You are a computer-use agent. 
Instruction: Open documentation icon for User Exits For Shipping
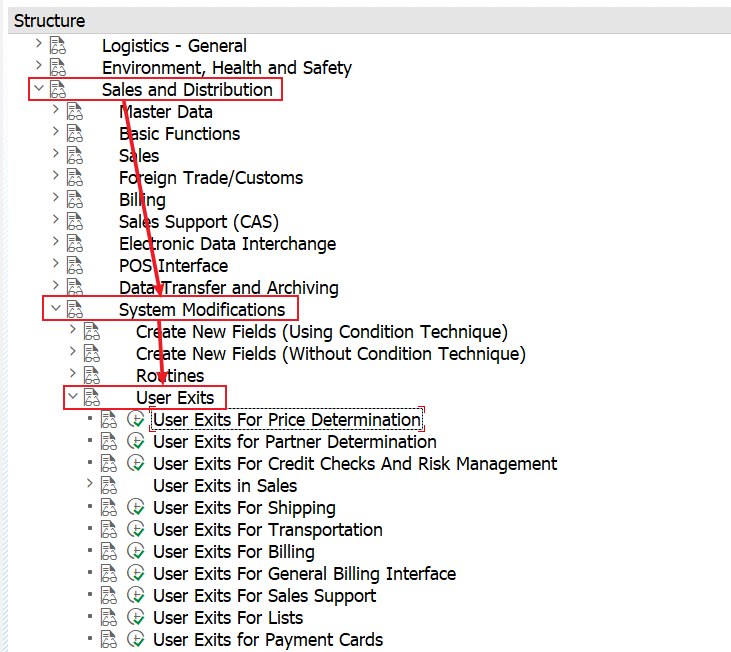click(109, 507)
